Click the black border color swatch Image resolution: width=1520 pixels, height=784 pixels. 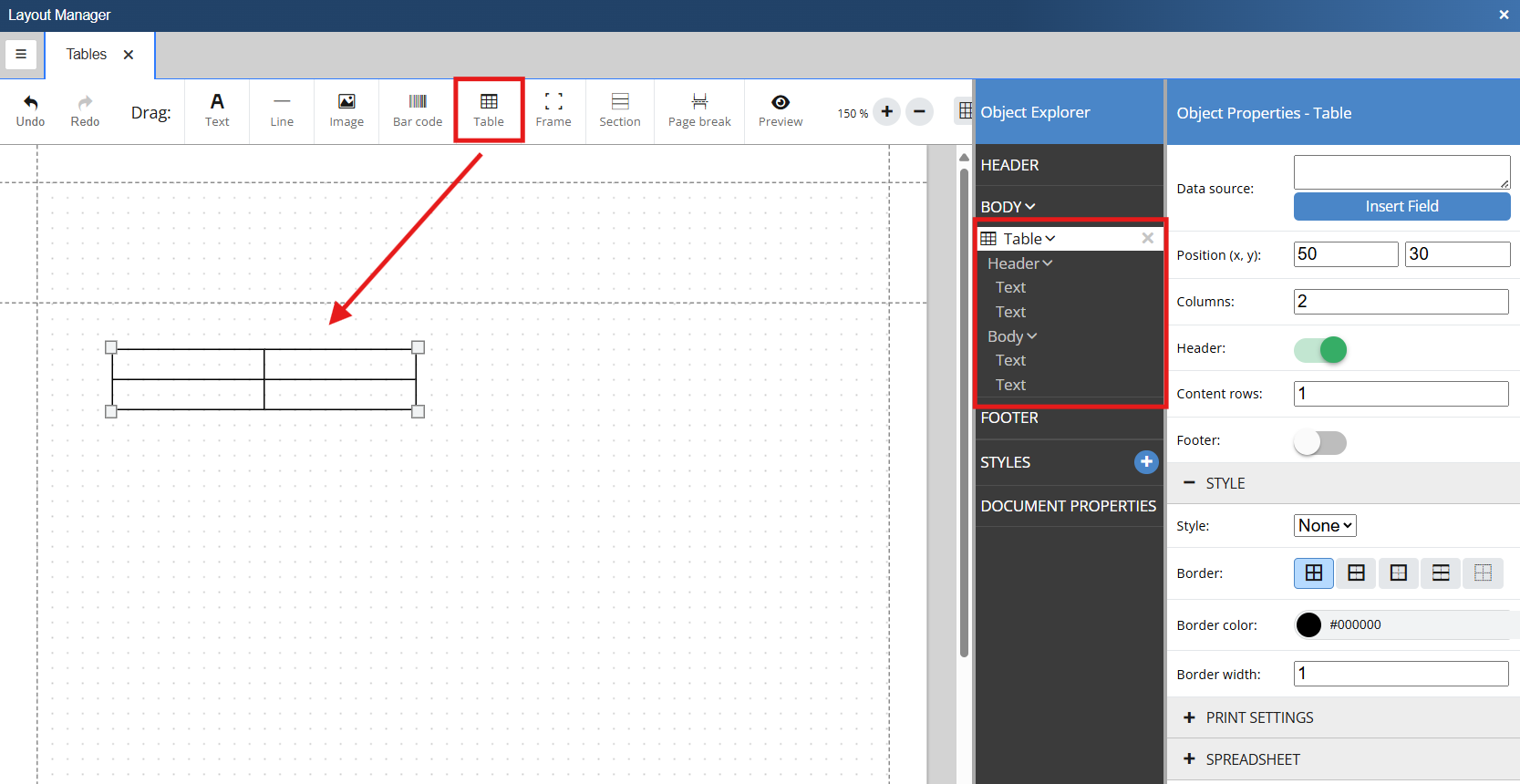(1308, 625)
